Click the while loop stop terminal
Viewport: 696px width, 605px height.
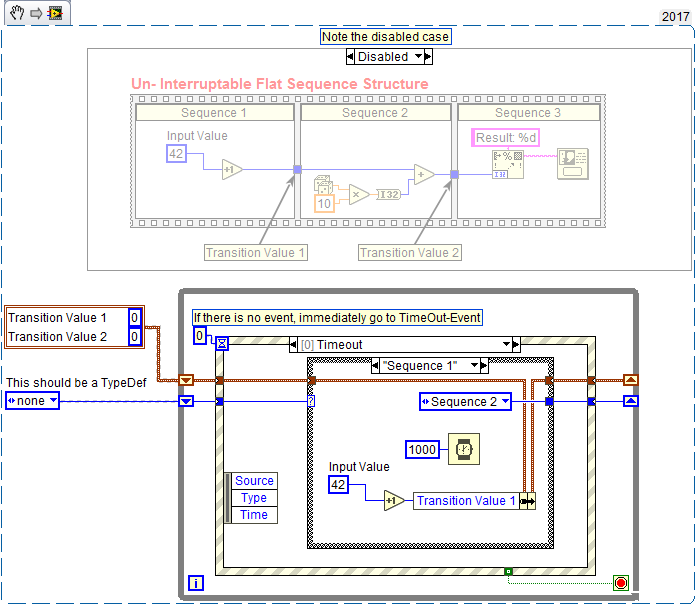point(621,582)
